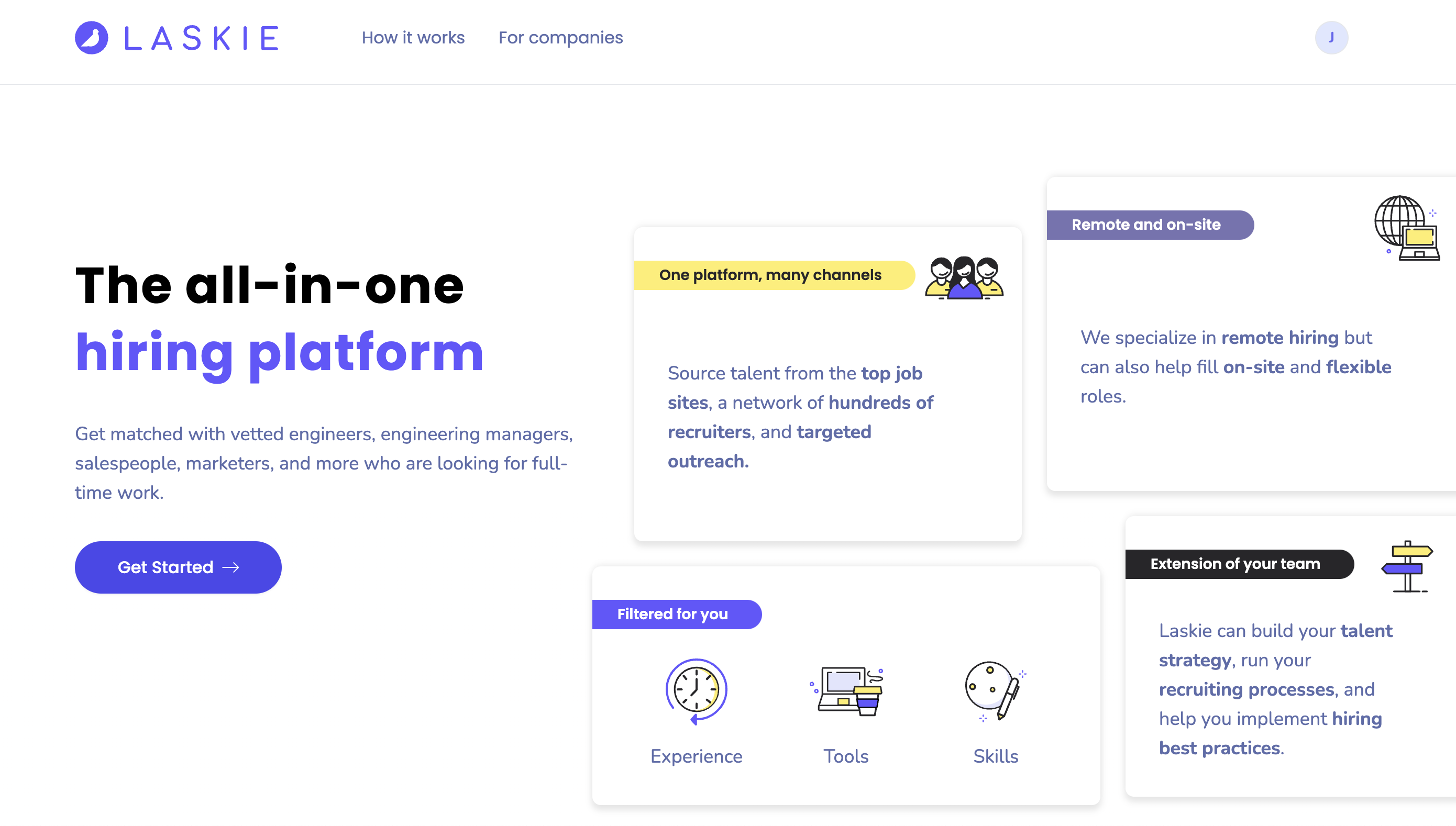Screen dimensions: 1456x826
Task: Click the LASKIE wordmark text
Action: [202, 38]
